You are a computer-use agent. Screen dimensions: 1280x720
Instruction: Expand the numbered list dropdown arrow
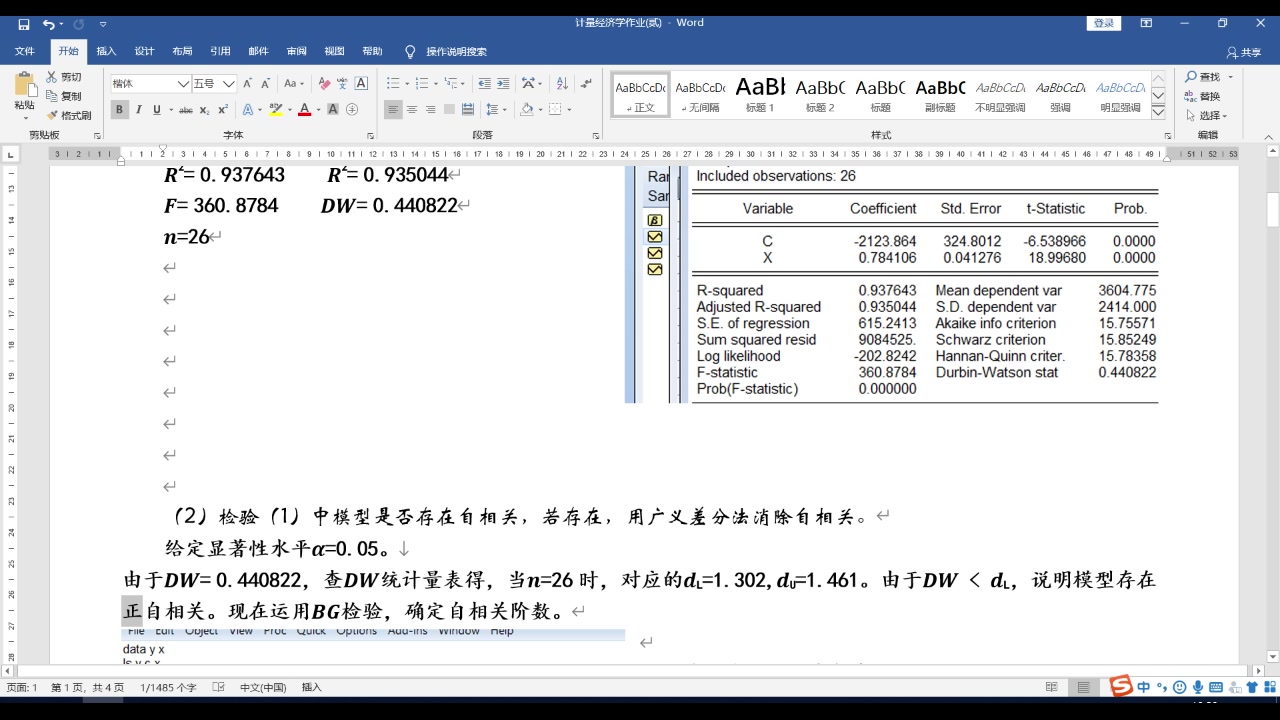coord(434,84)
